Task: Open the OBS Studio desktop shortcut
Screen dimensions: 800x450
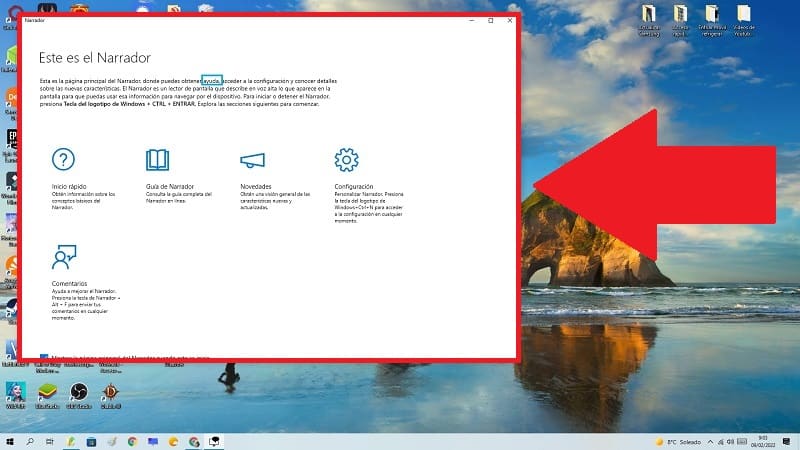Action: click(79, 395)
